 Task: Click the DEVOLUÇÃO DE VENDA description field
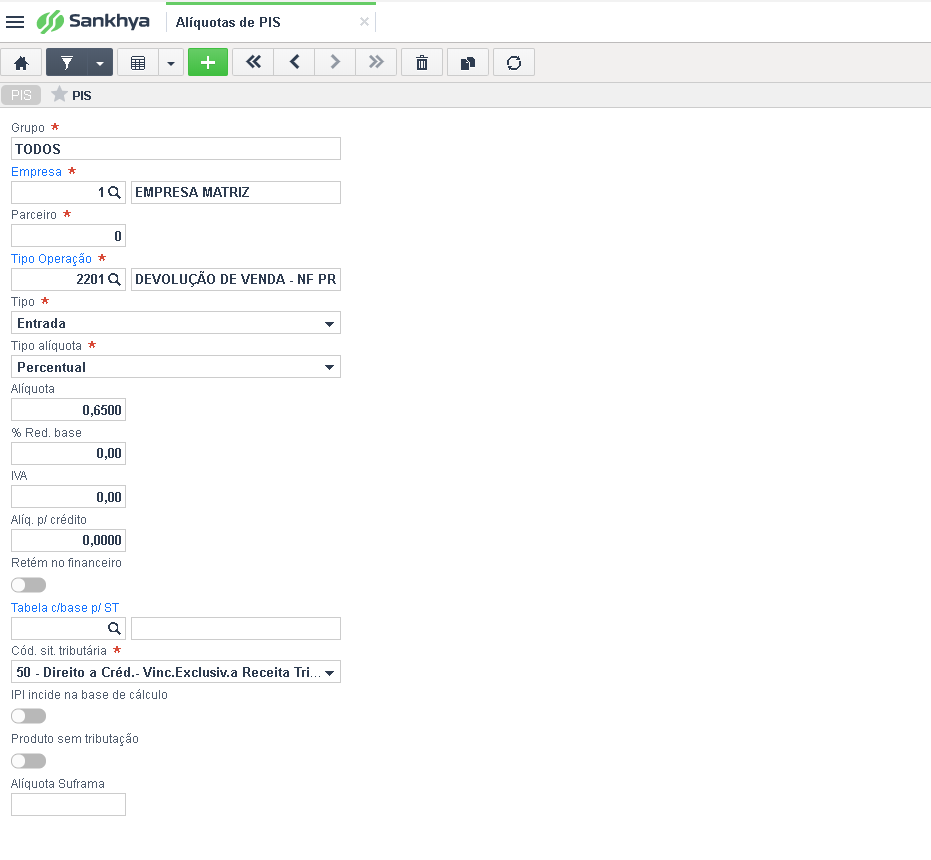pyautogui.click(x=236, y=279)
